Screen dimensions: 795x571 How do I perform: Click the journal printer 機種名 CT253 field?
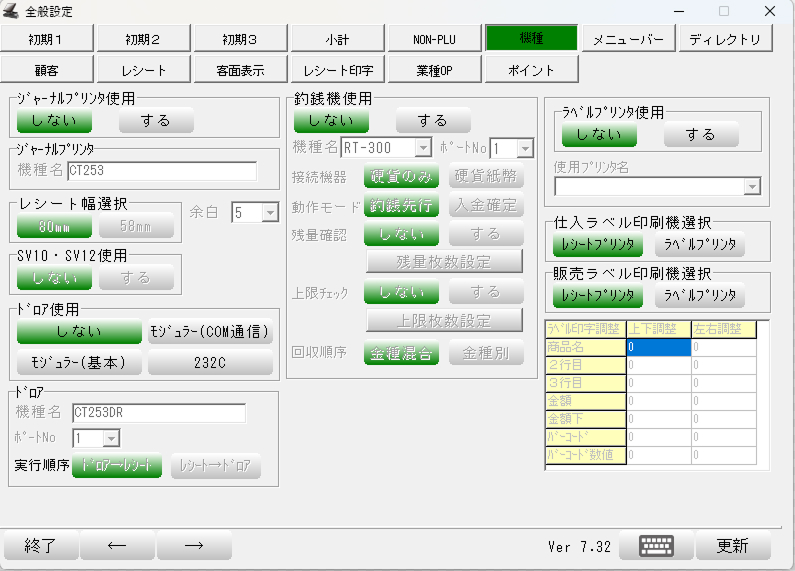pos(161,171)
